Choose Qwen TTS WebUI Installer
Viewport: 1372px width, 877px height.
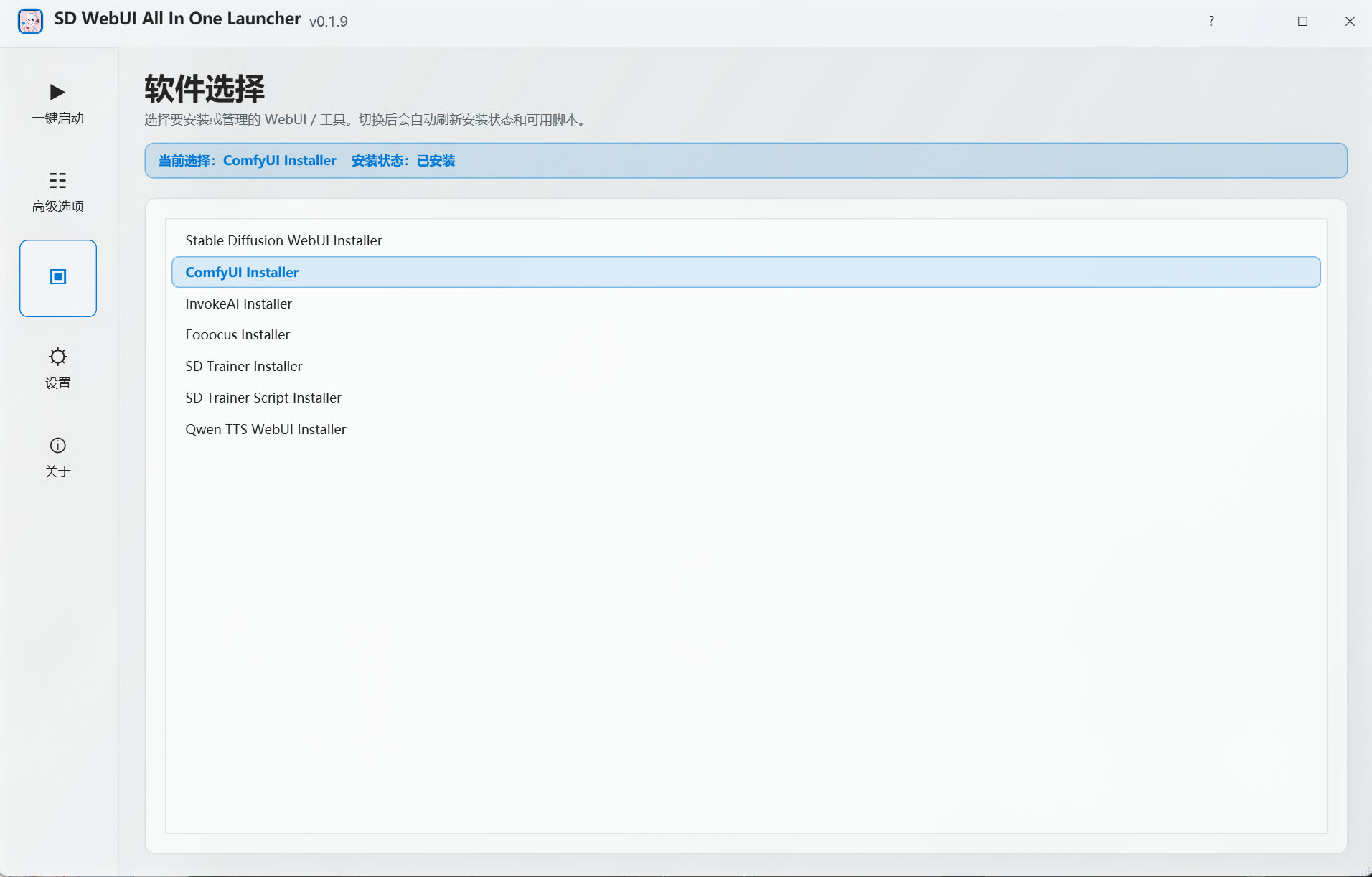(x=746, y=429)
